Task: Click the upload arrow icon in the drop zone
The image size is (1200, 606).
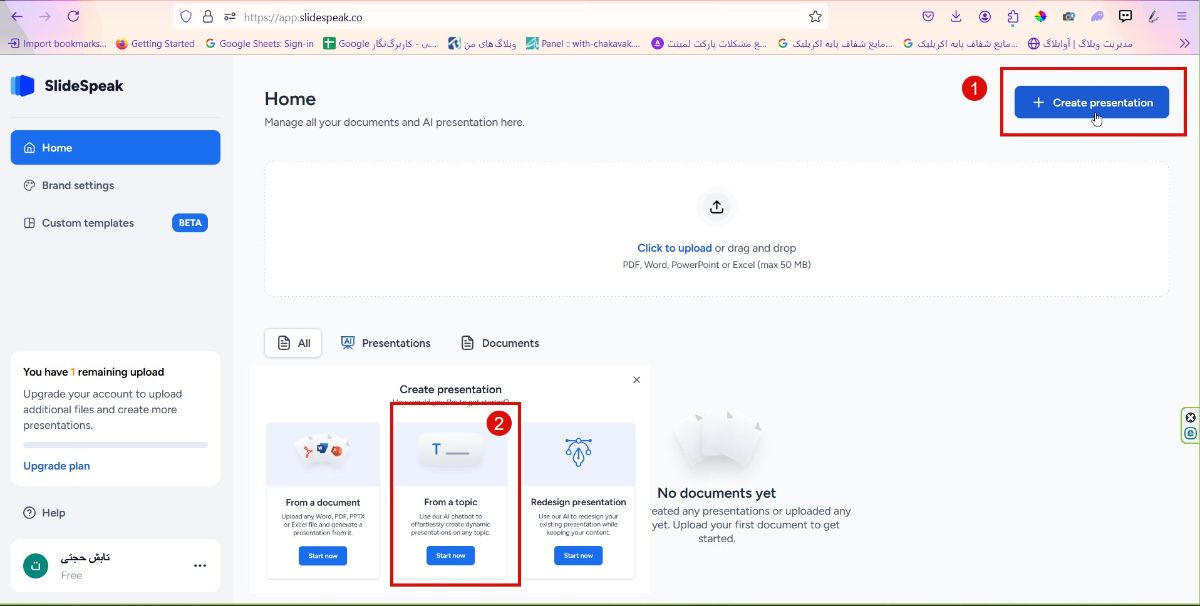Action: [716, 207]
